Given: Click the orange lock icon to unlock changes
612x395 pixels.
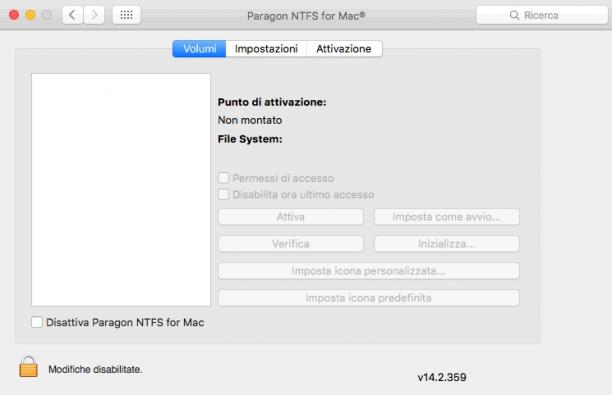Looking at the screenshot, I should pyautogui.click(x=28, y=367).
